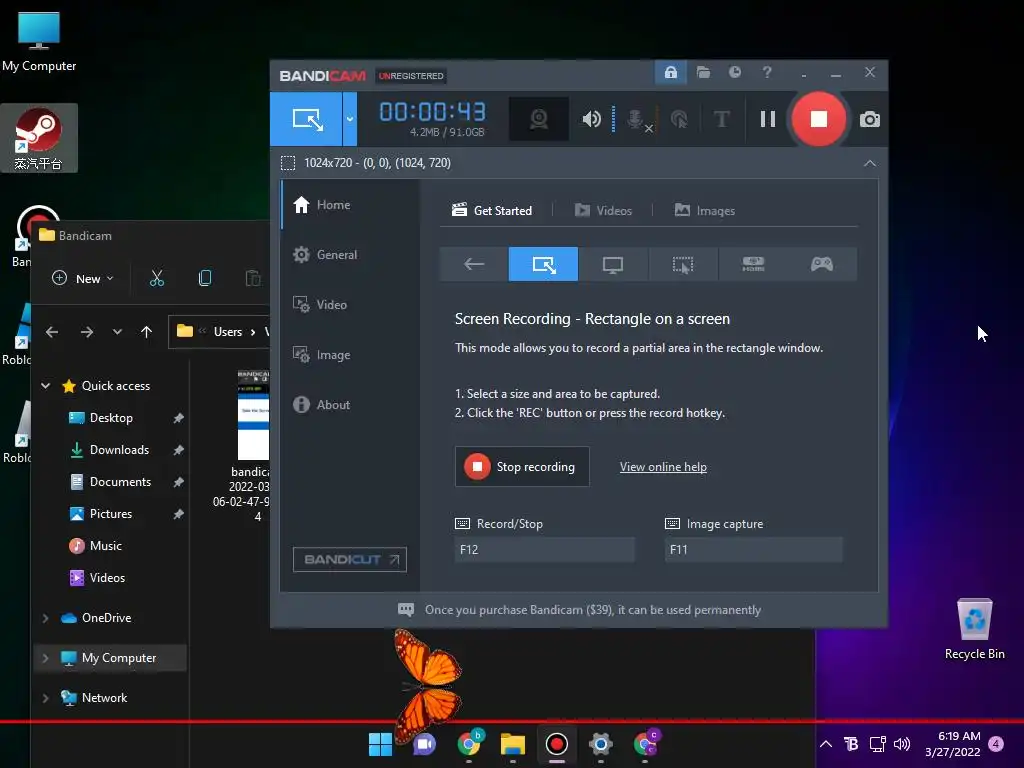Toggle the speaker sound icon

tap(592, 119)
